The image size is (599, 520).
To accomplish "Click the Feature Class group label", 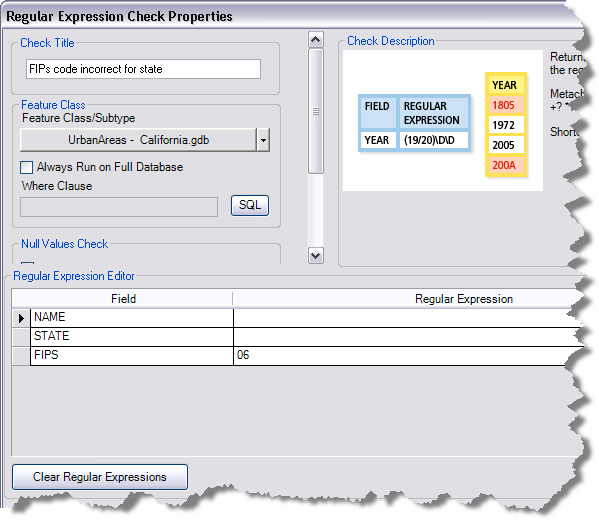I will point(53,105).
